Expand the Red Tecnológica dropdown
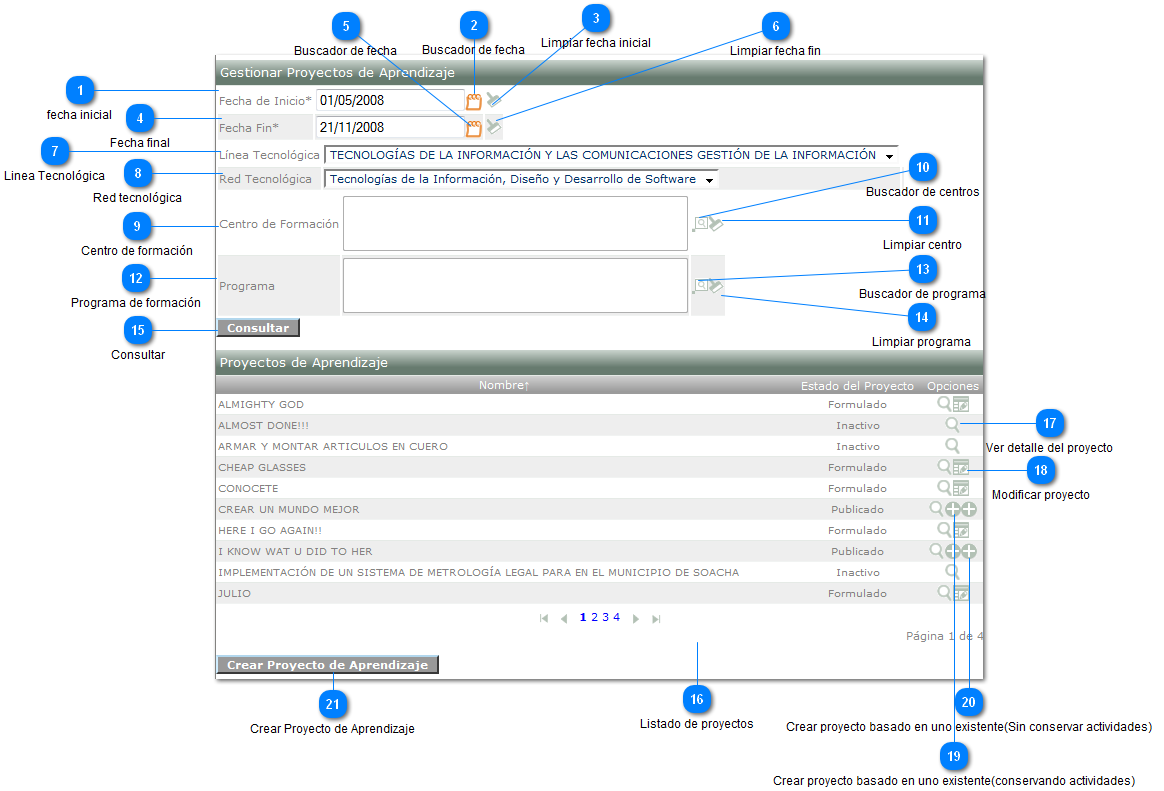 [709, 180]
